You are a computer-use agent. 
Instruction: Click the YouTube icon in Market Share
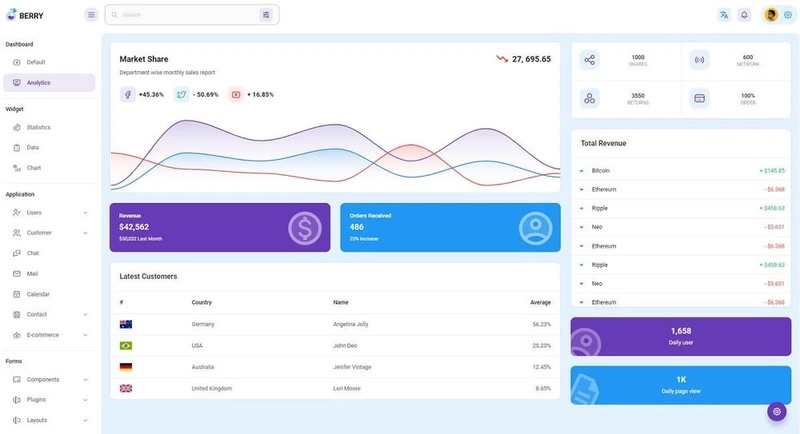click(x=236, y=94)
